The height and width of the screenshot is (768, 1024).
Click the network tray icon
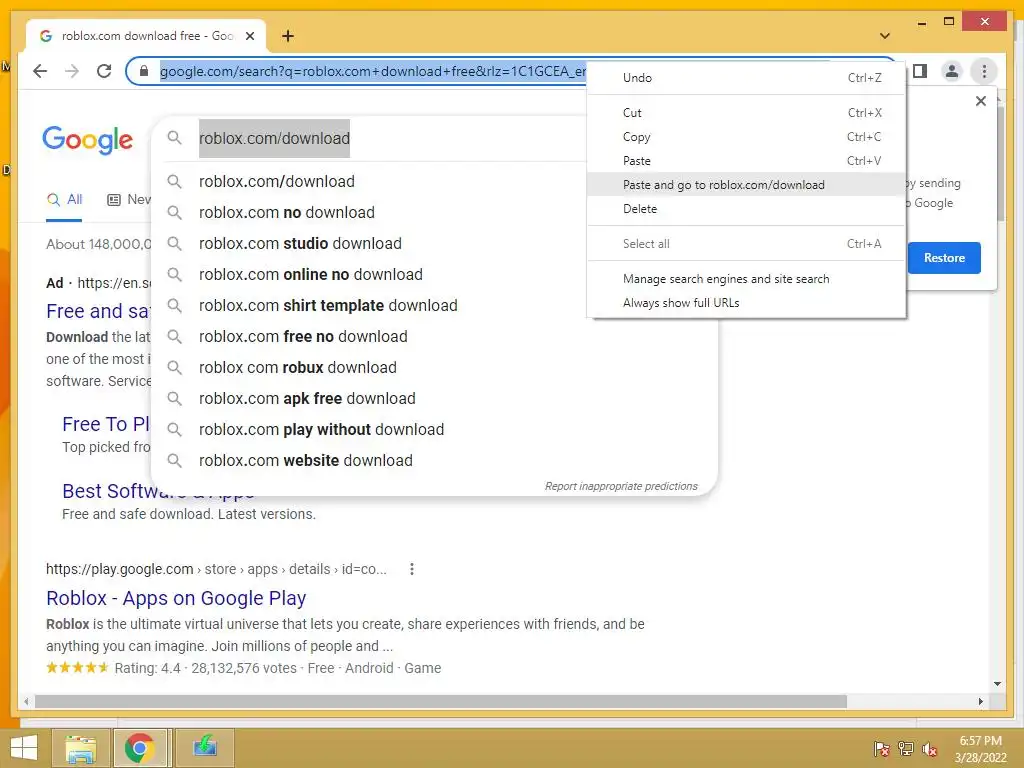click(906, 748)
